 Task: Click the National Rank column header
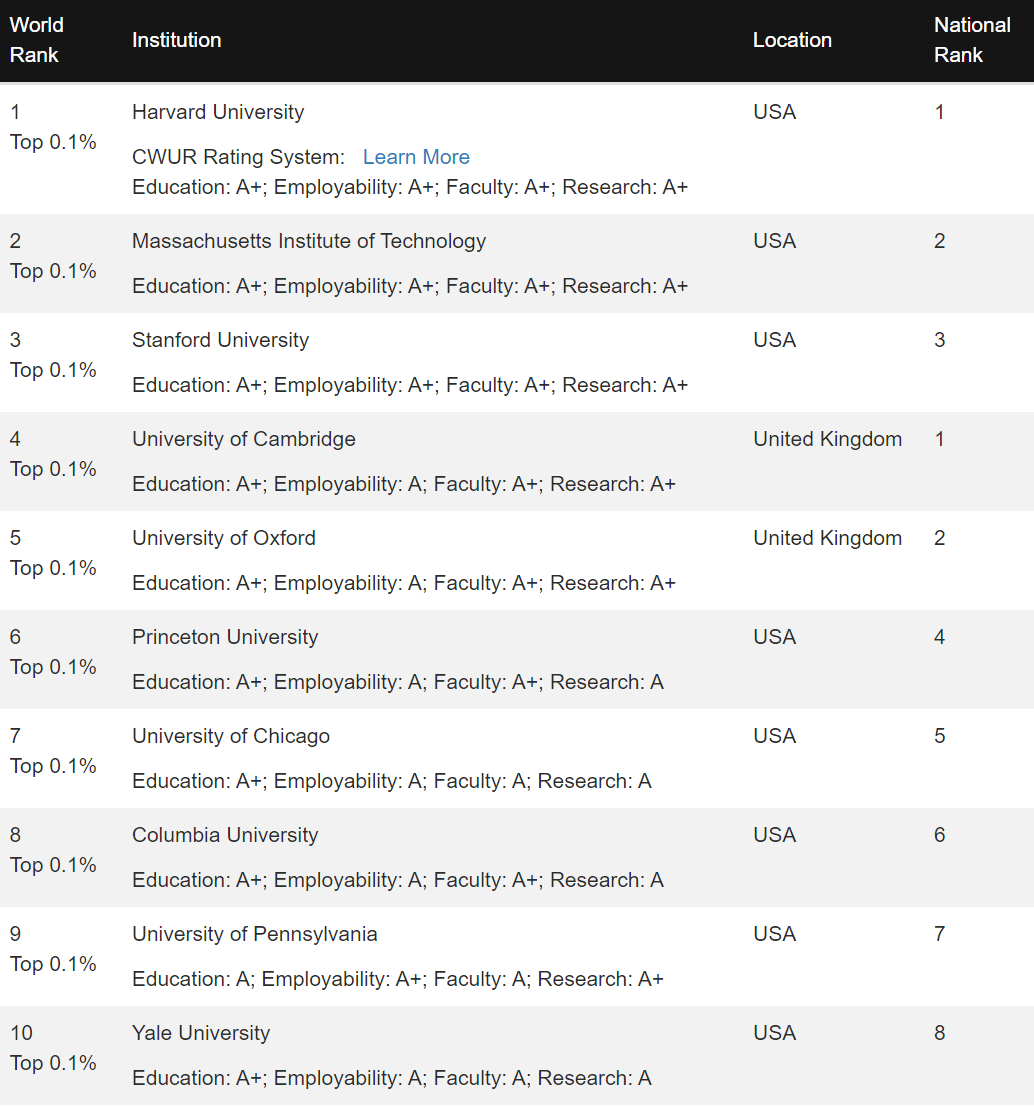point(972,40)
